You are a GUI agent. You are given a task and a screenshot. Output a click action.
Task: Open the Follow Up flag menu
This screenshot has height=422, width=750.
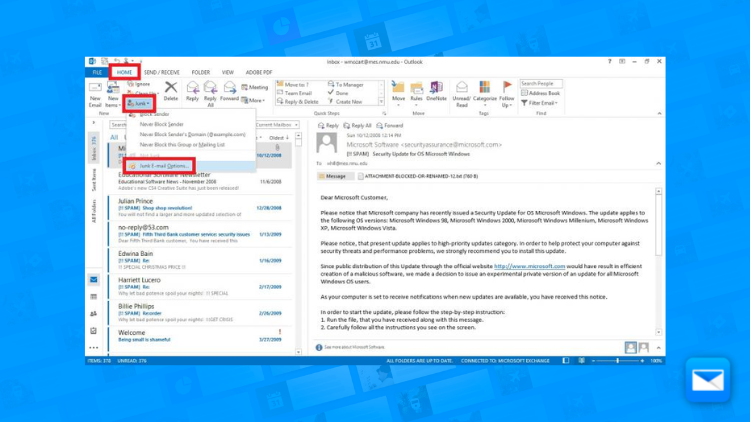[x=507, y=94]
